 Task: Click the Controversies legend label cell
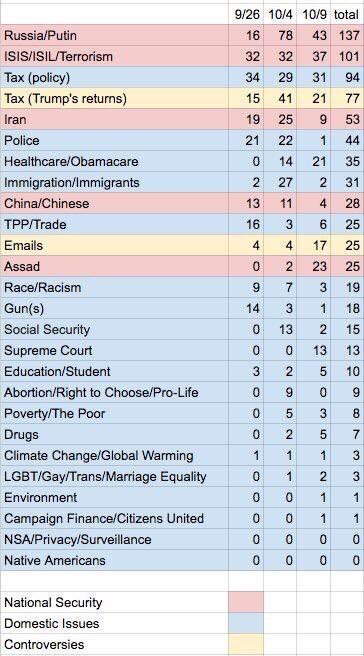(x=114, y=645)
